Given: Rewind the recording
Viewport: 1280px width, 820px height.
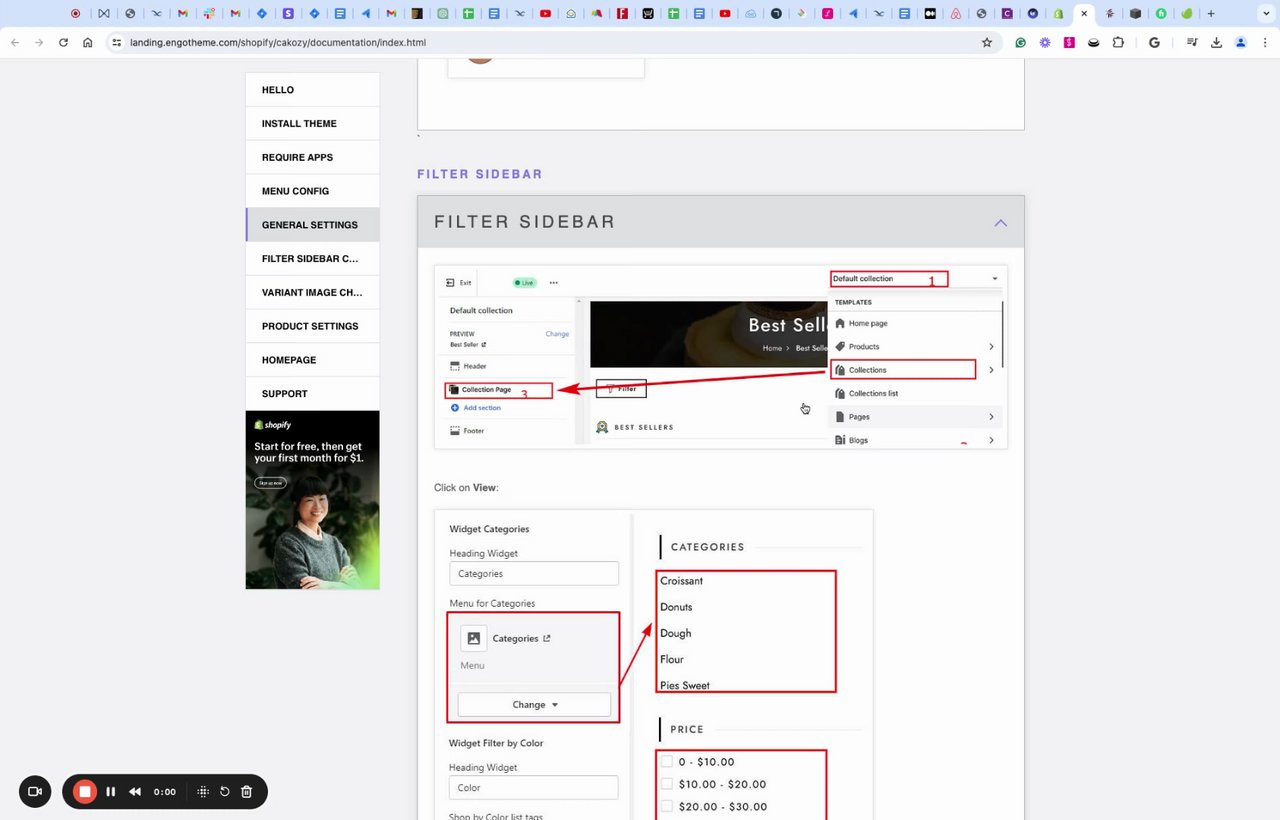Looking at the screenshot, I should point(135,792).
